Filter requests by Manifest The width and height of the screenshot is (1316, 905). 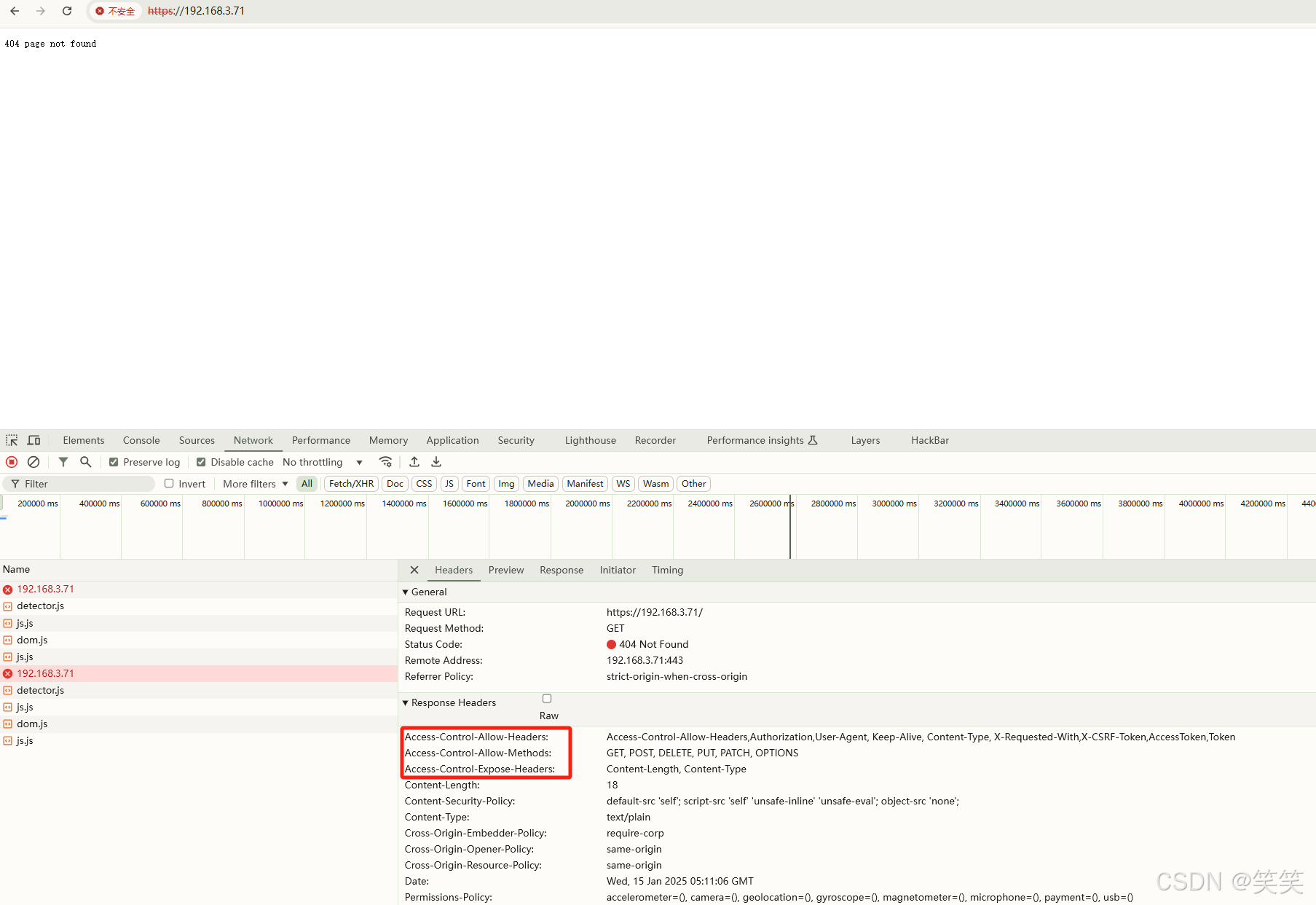coord(585,484)
